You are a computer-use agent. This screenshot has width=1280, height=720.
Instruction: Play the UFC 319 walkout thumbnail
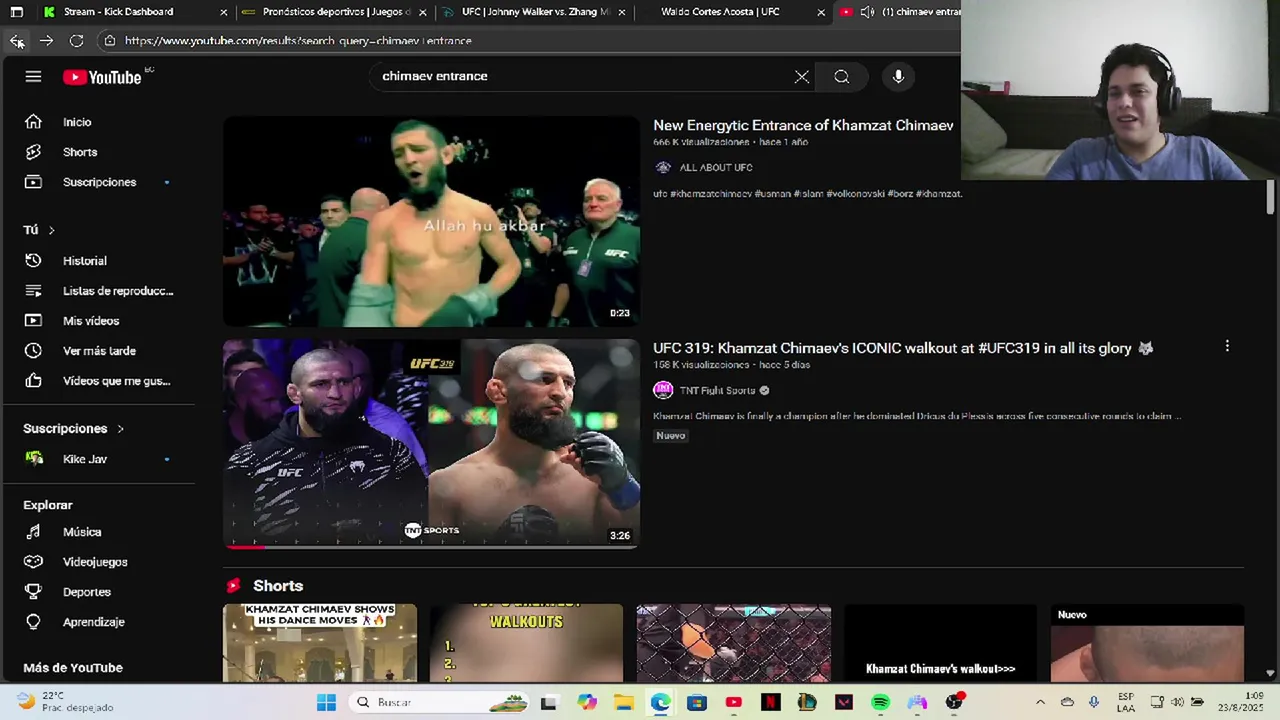click(x=431, y=443)
